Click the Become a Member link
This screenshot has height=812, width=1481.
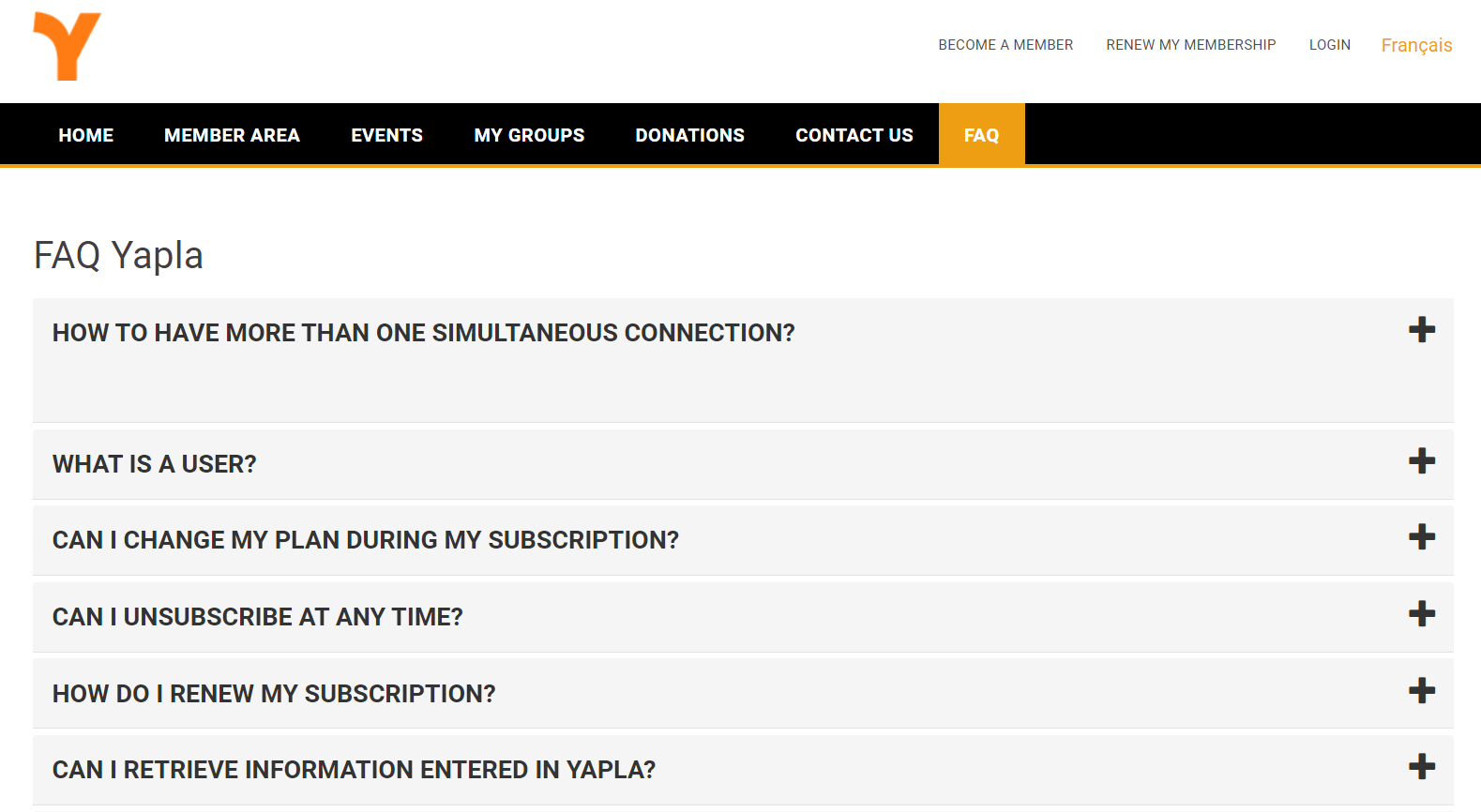click(1005, 45)
